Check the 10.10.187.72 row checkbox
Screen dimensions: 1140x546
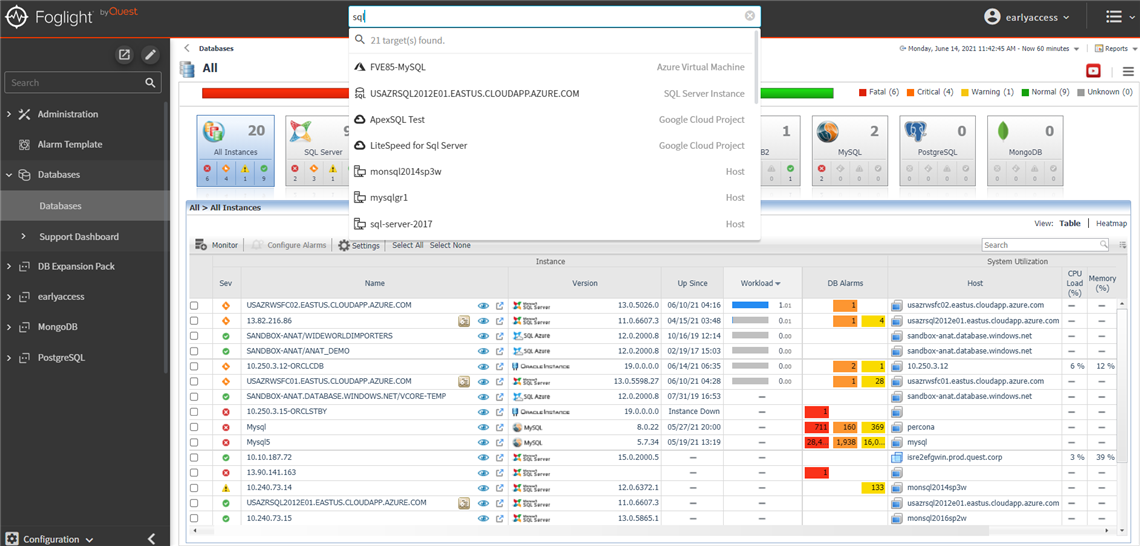[x=194, y=457]
